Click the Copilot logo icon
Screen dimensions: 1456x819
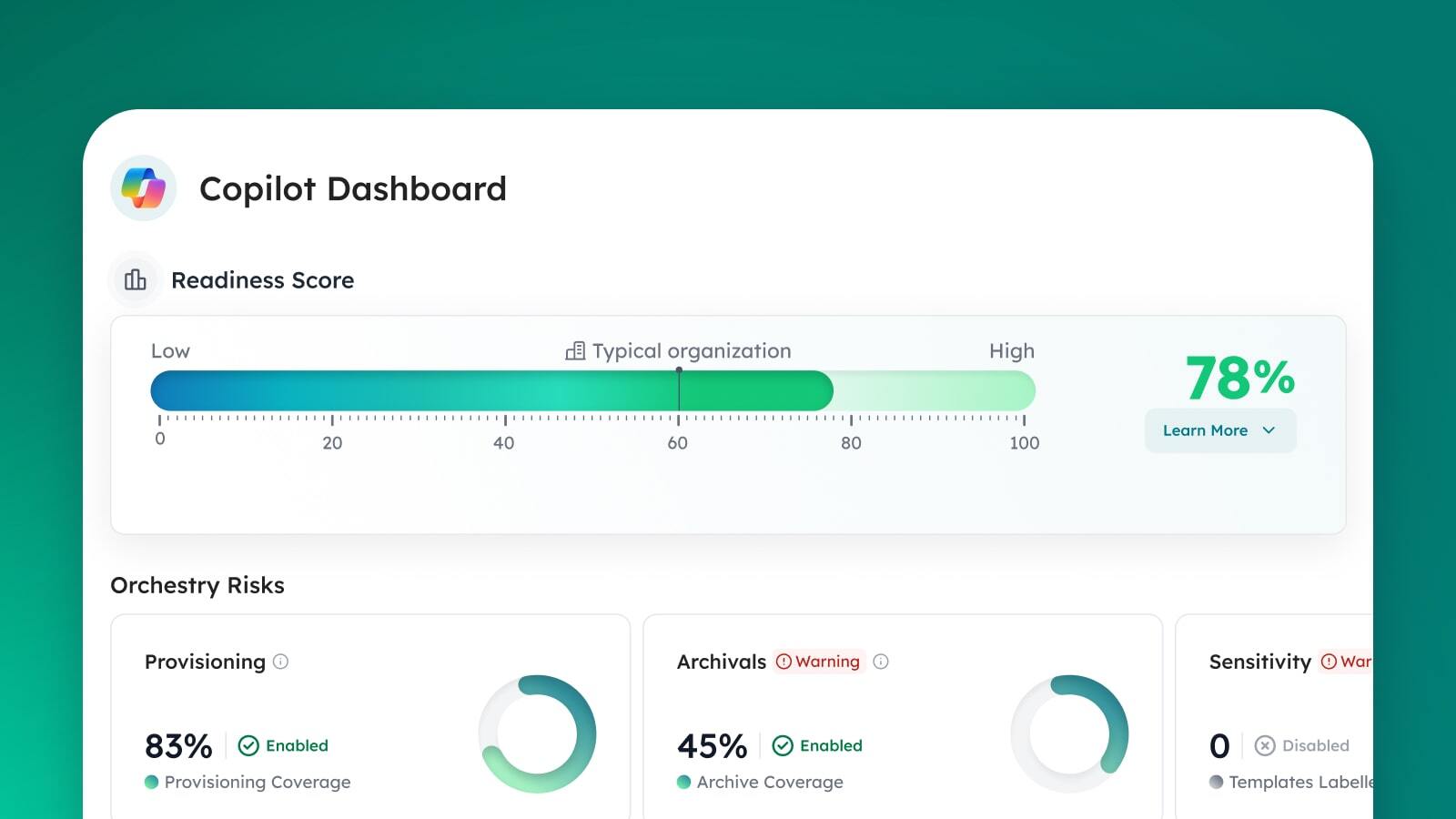(143, 188)
